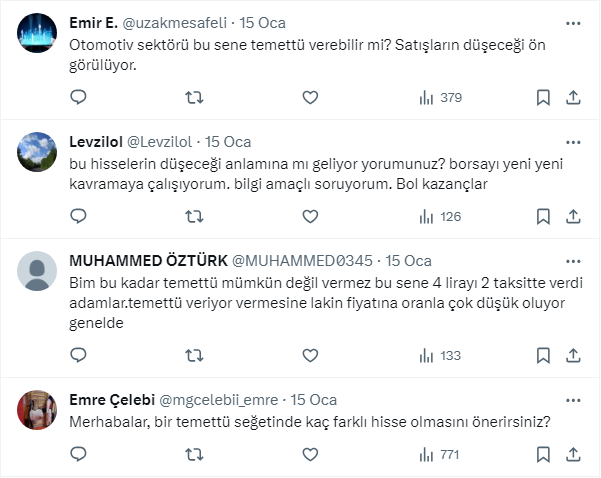Retweet Emir E.'s tweet about temettü

[195, 97]
